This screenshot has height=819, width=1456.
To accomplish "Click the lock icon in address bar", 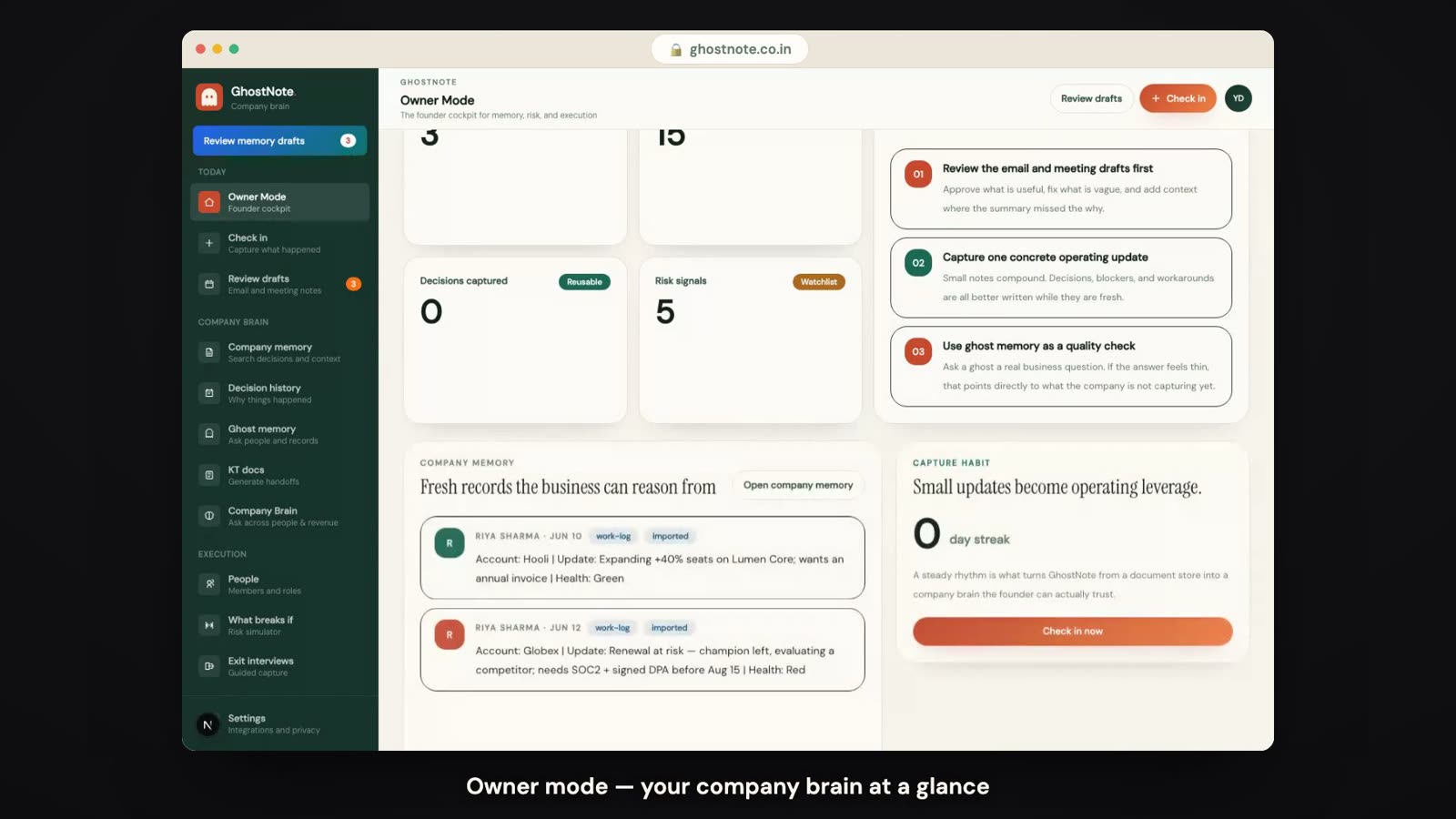I will (x=676, y=50).
